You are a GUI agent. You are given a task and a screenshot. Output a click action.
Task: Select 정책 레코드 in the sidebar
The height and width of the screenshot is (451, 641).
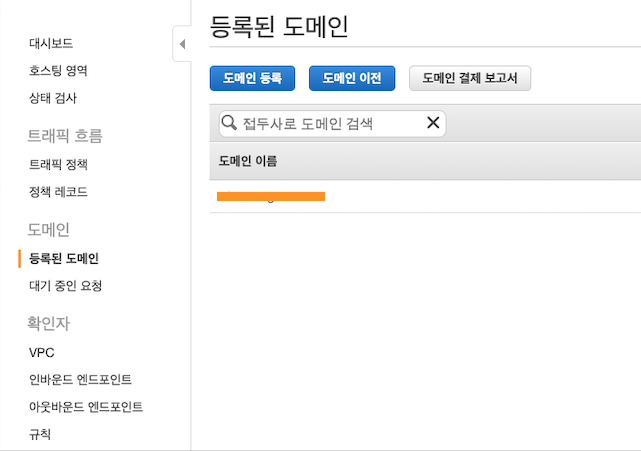[x=58, y=192]
